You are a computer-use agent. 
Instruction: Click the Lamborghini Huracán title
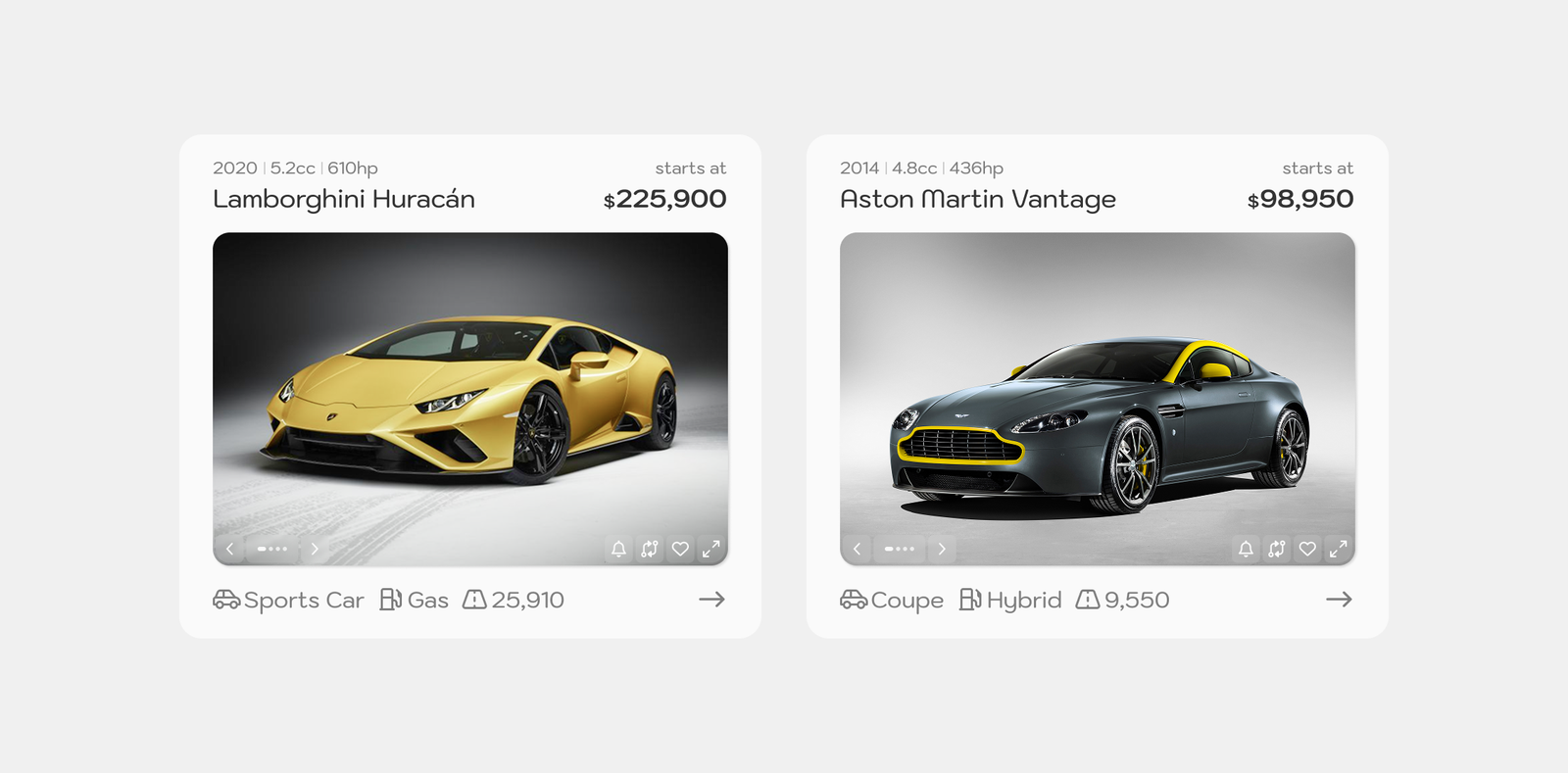(344, 199)
